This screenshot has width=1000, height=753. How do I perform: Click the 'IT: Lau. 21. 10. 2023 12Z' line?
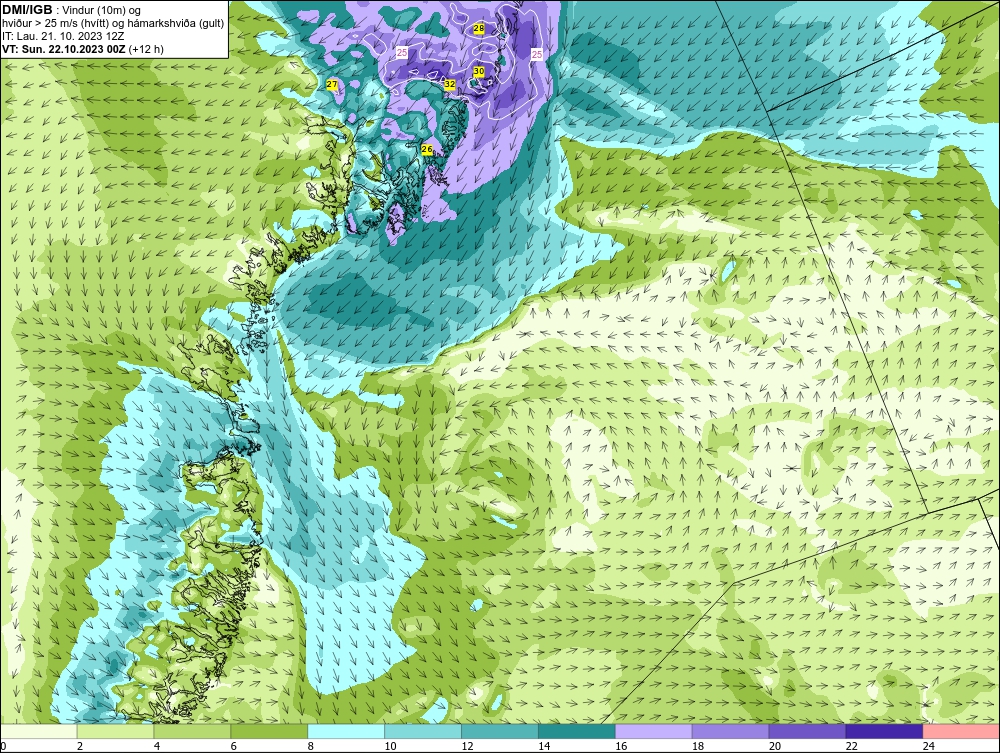63,36
